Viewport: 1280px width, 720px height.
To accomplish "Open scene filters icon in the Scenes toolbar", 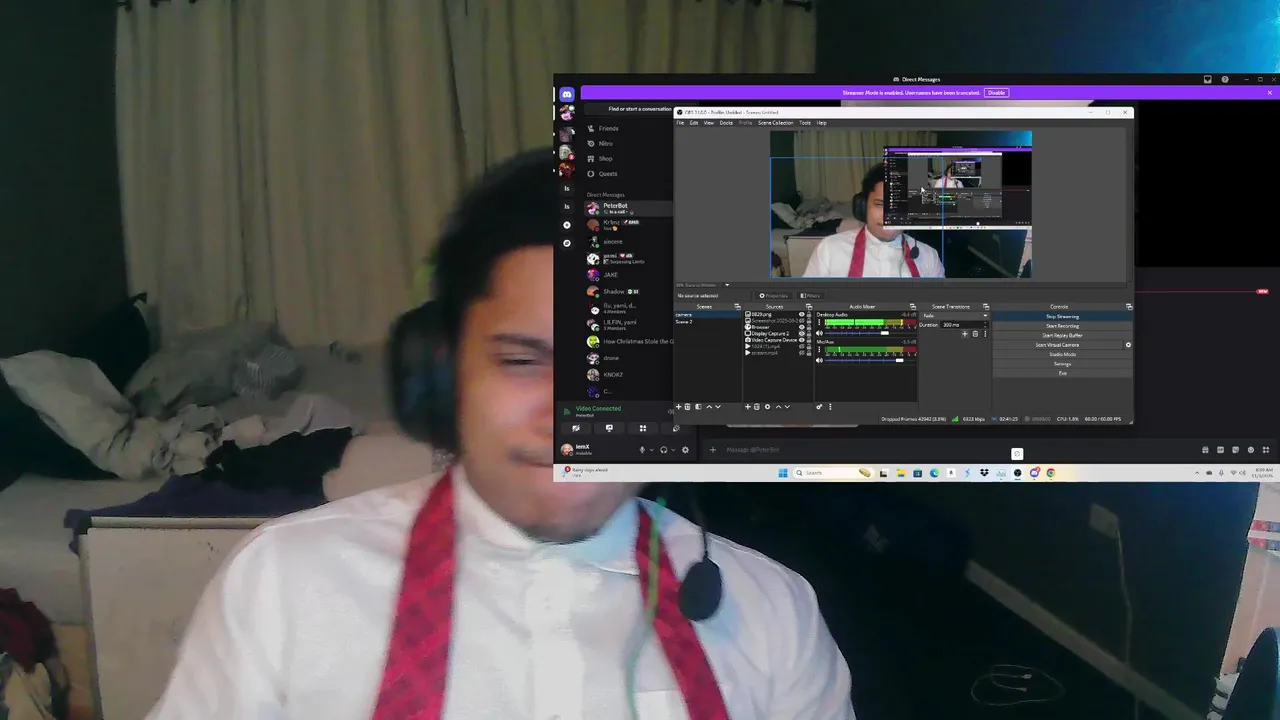I will [698, 407].
